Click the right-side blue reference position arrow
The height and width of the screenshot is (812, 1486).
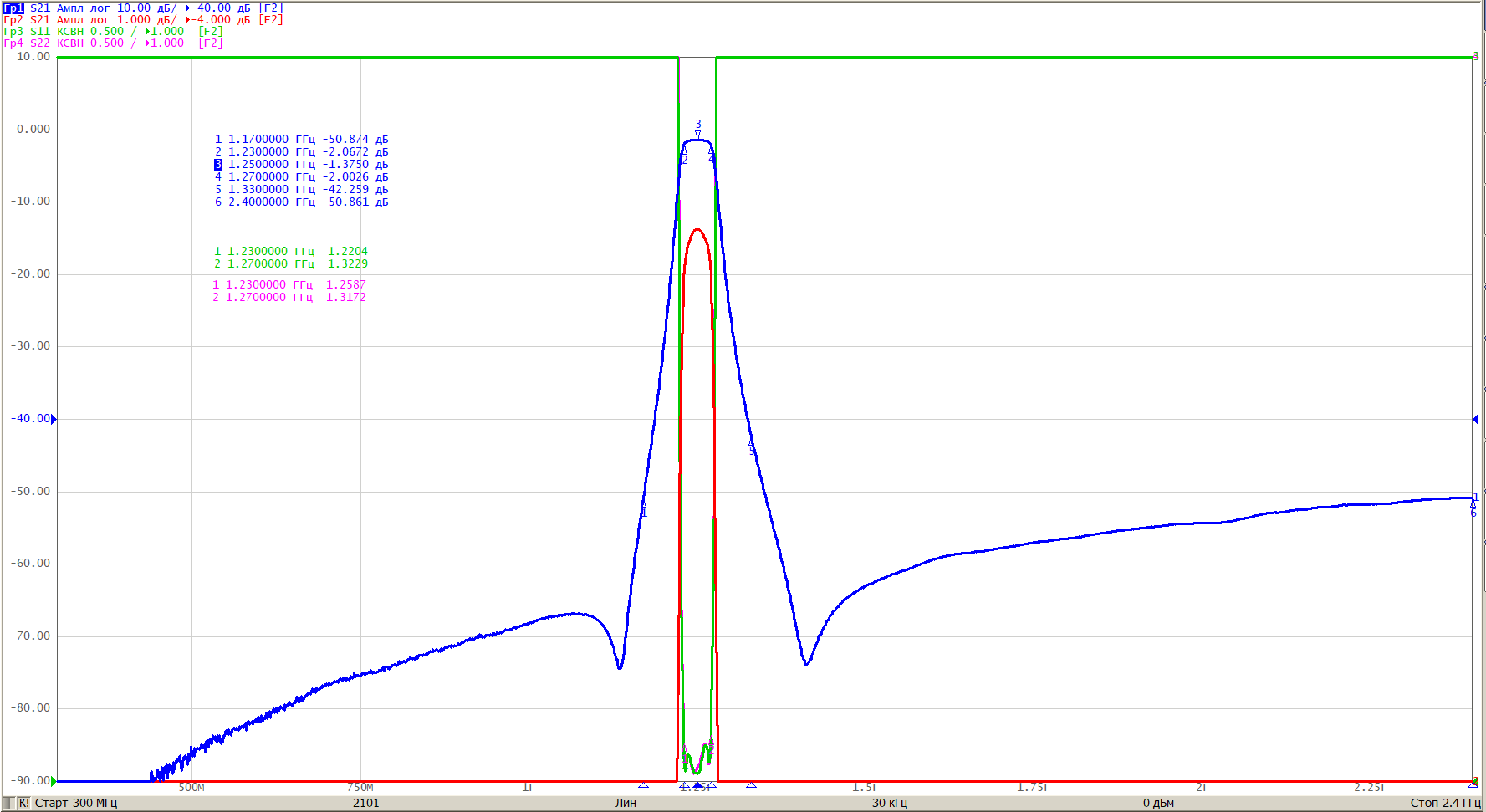(1475, 419)
